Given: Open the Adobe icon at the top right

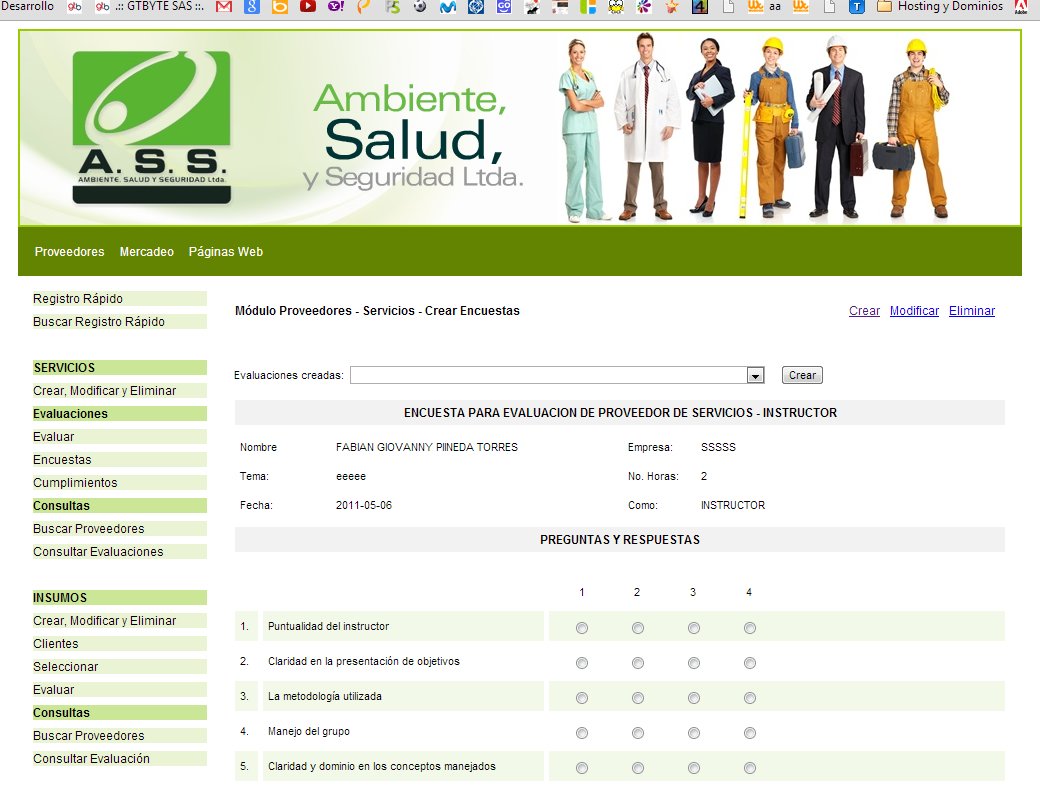Looking at the screenshot, I should point(1020,8).
